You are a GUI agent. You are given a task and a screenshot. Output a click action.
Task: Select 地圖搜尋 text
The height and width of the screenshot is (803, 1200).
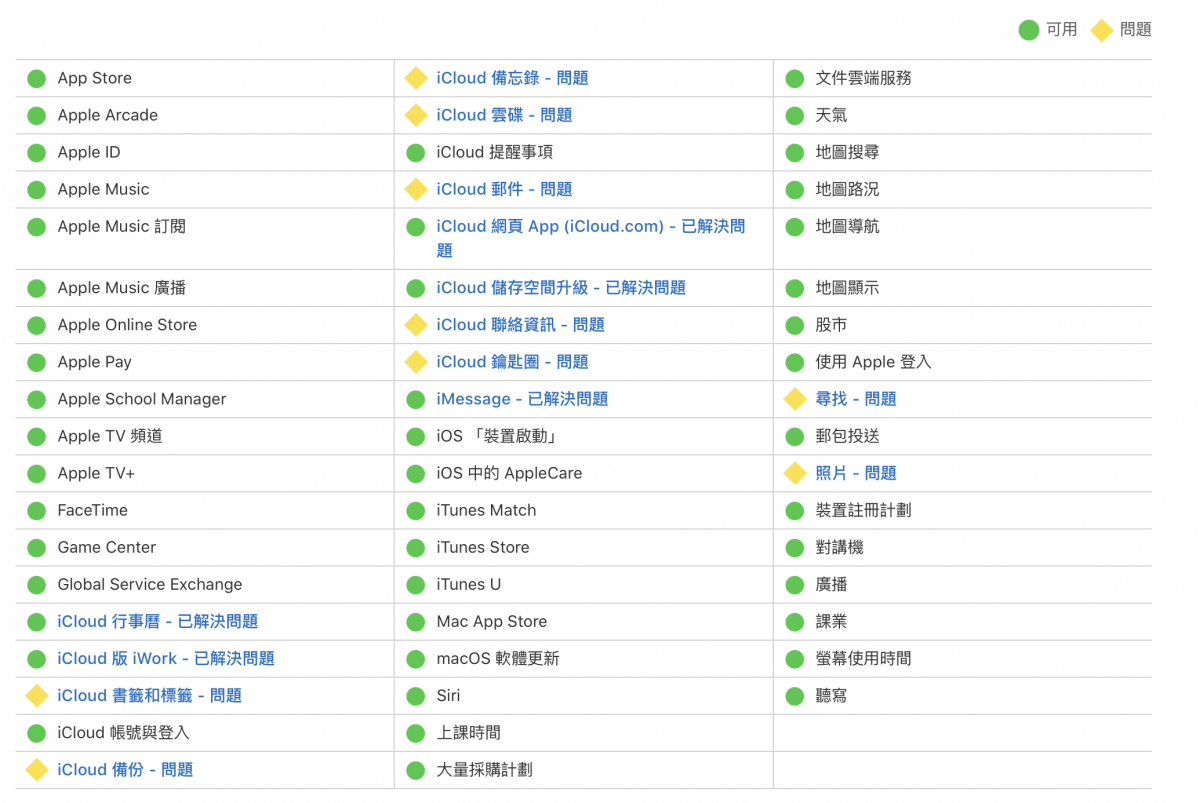tap(847, 152)
